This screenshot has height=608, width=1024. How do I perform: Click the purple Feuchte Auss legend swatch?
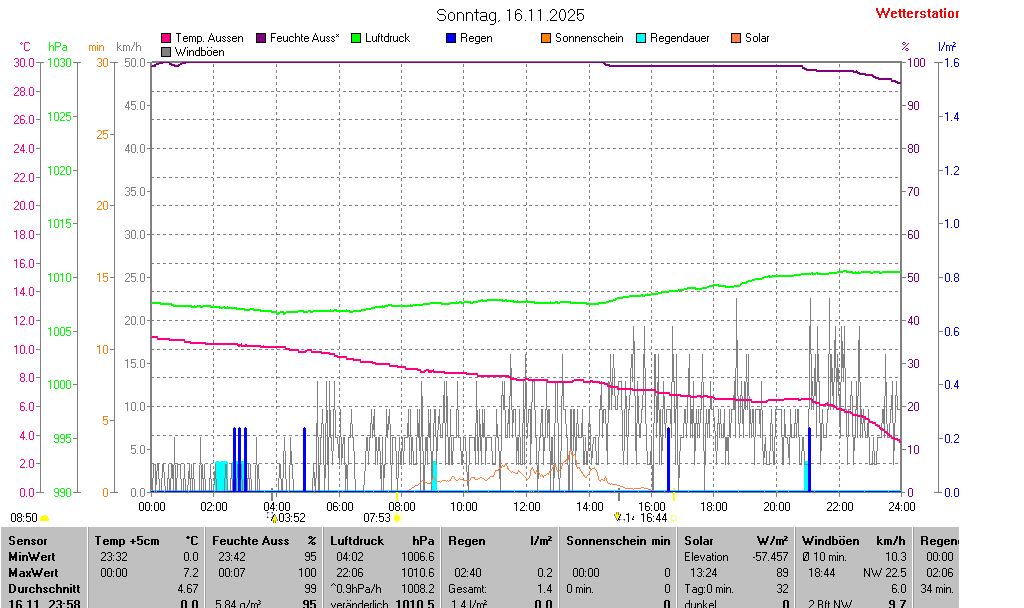[262, 38]
